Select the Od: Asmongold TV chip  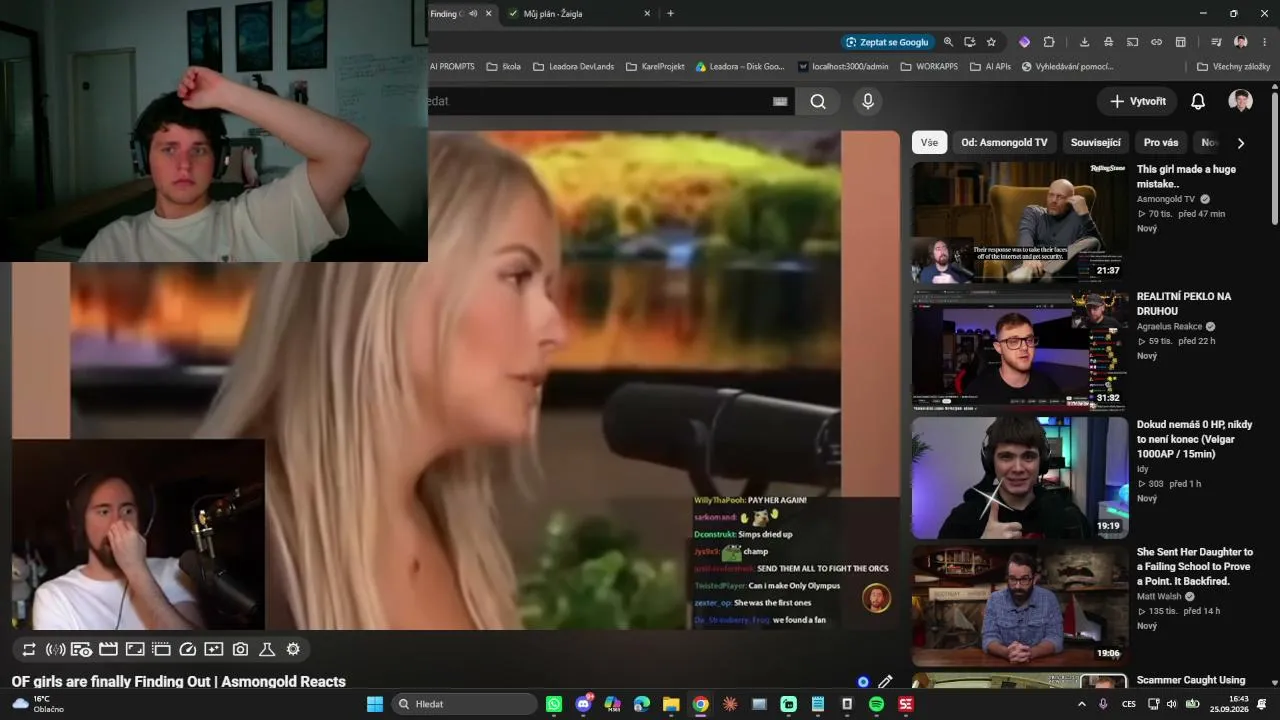pyautogui.click(x=1004, y=143)
